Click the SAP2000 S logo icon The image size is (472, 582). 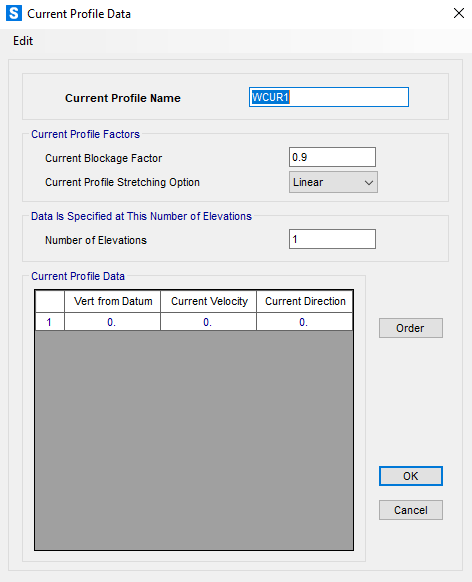pyautogui.click(x=14, y=13)
